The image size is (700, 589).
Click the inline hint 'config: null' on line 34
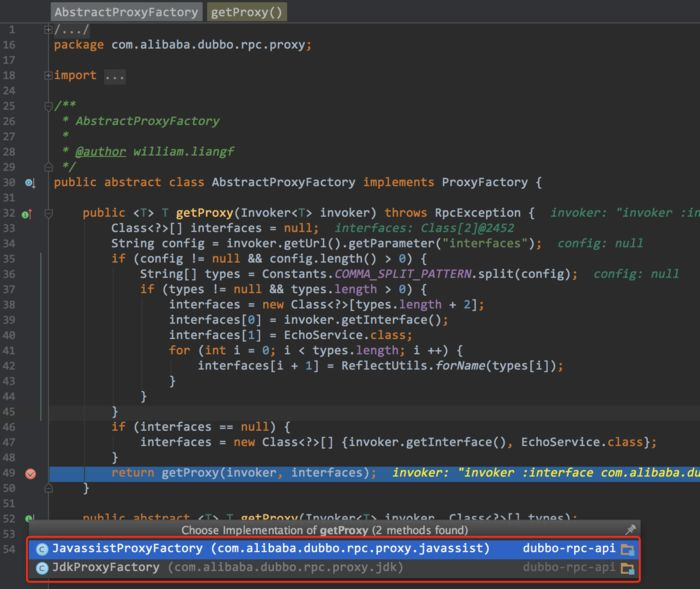pos(600,244)
